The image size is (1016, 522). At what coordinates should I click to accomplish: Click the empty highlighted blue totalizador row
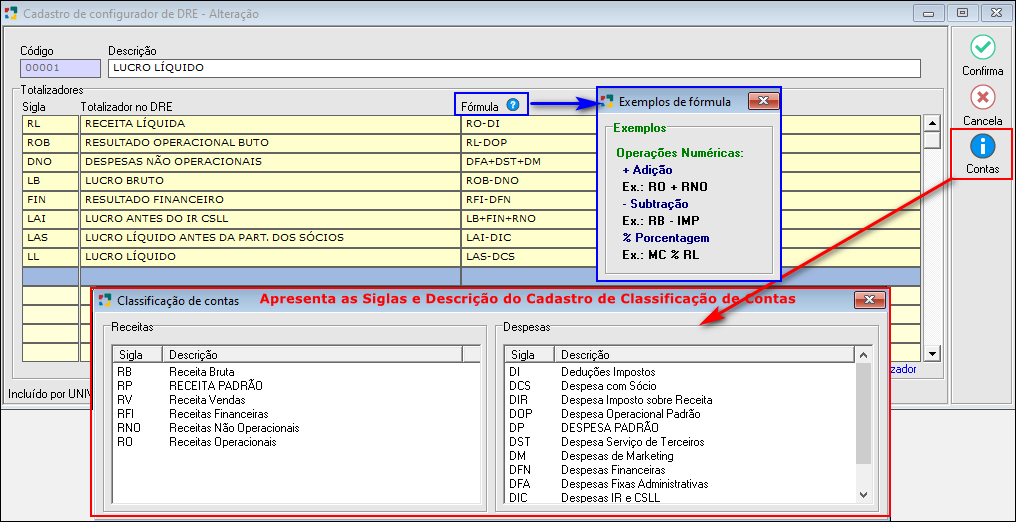471,276
